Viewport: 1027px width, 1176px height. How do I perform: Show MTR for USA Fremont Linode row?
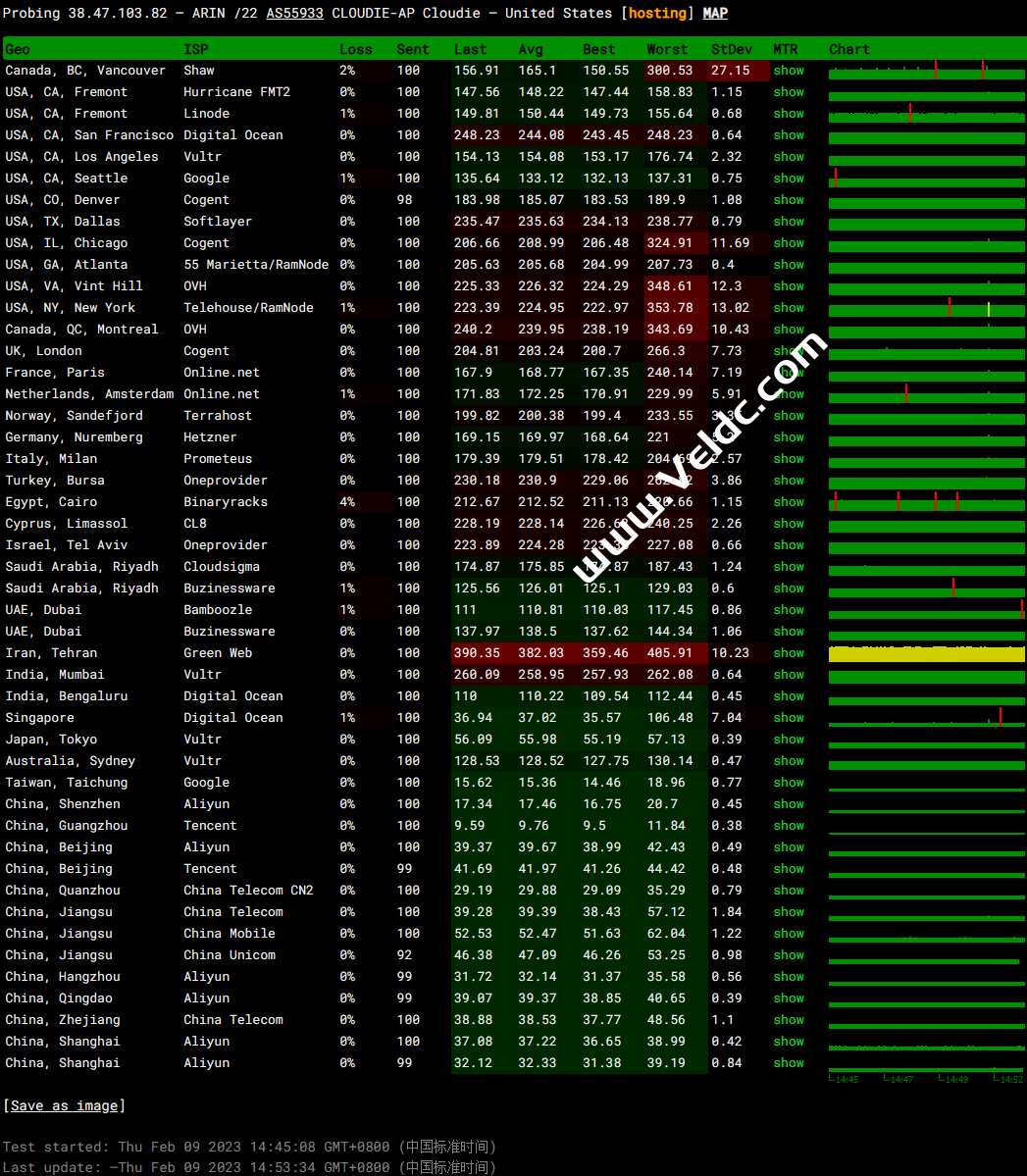[x=788, y=114]
